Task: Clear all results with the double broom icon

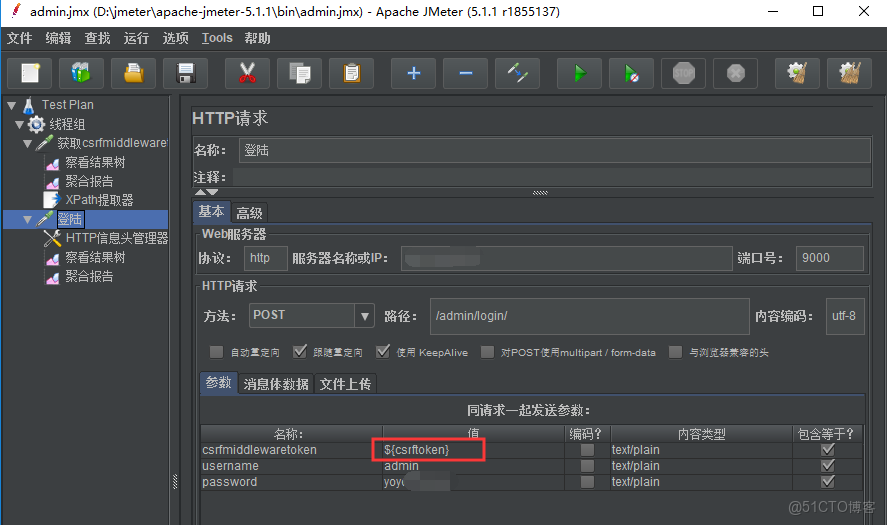Action: click(x=849, y=73)
